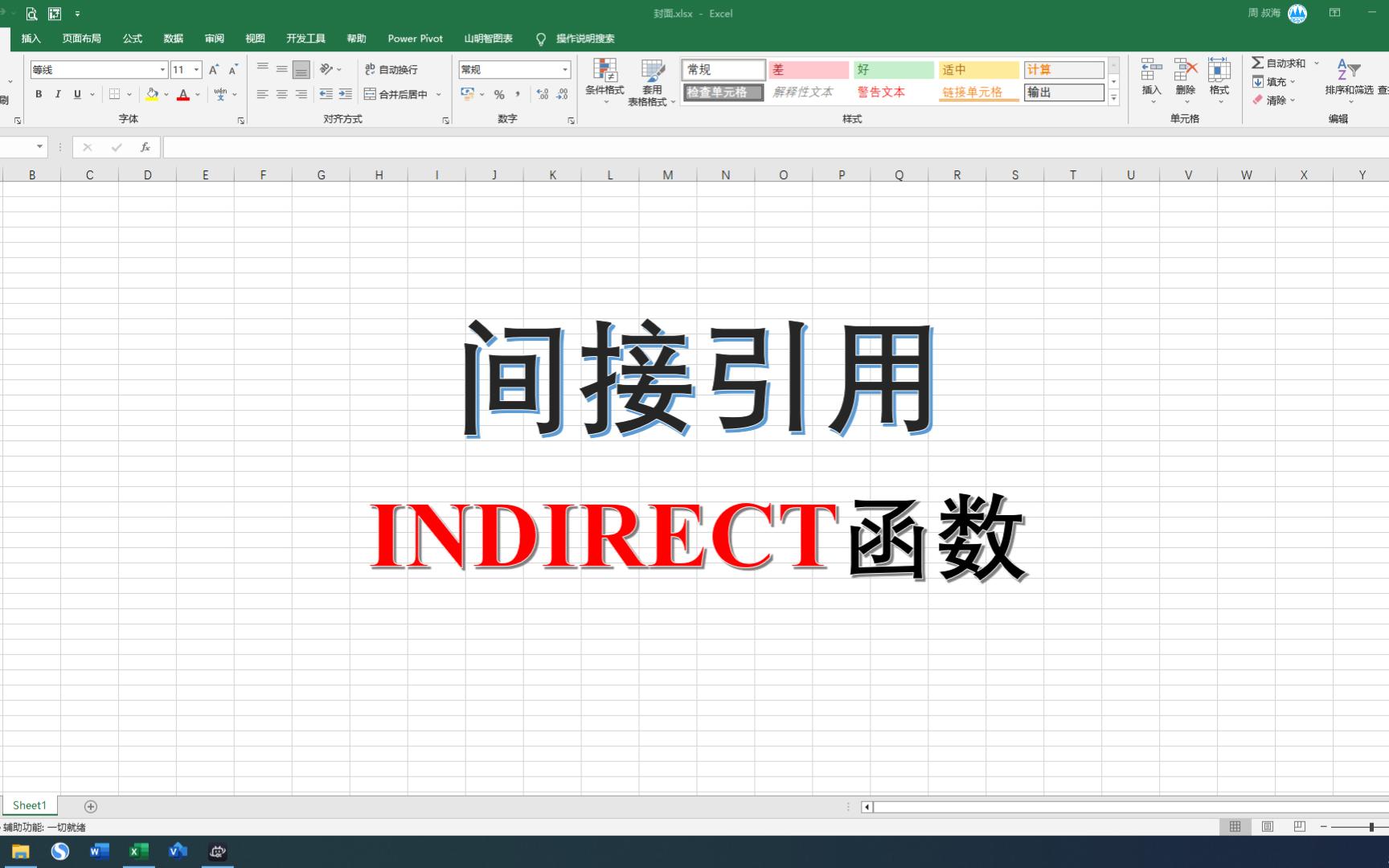Open number format dropdown 常规

(x=565, y=70)
